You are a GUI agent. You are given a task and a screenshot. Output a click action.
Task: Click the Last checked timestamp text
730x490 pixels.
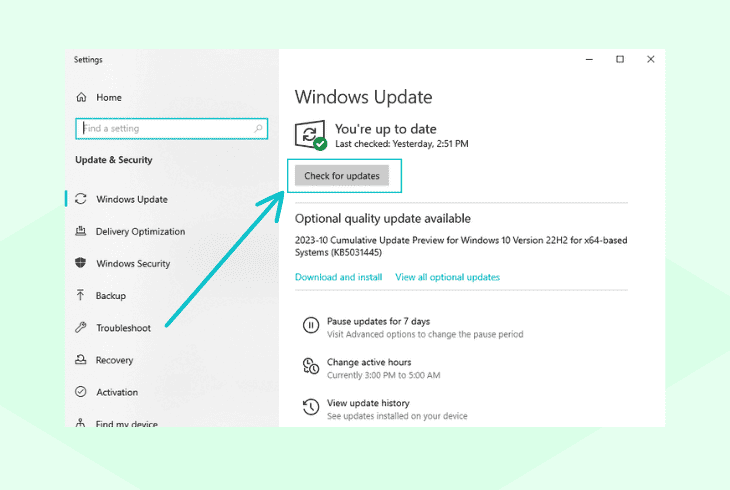(402, 144)
